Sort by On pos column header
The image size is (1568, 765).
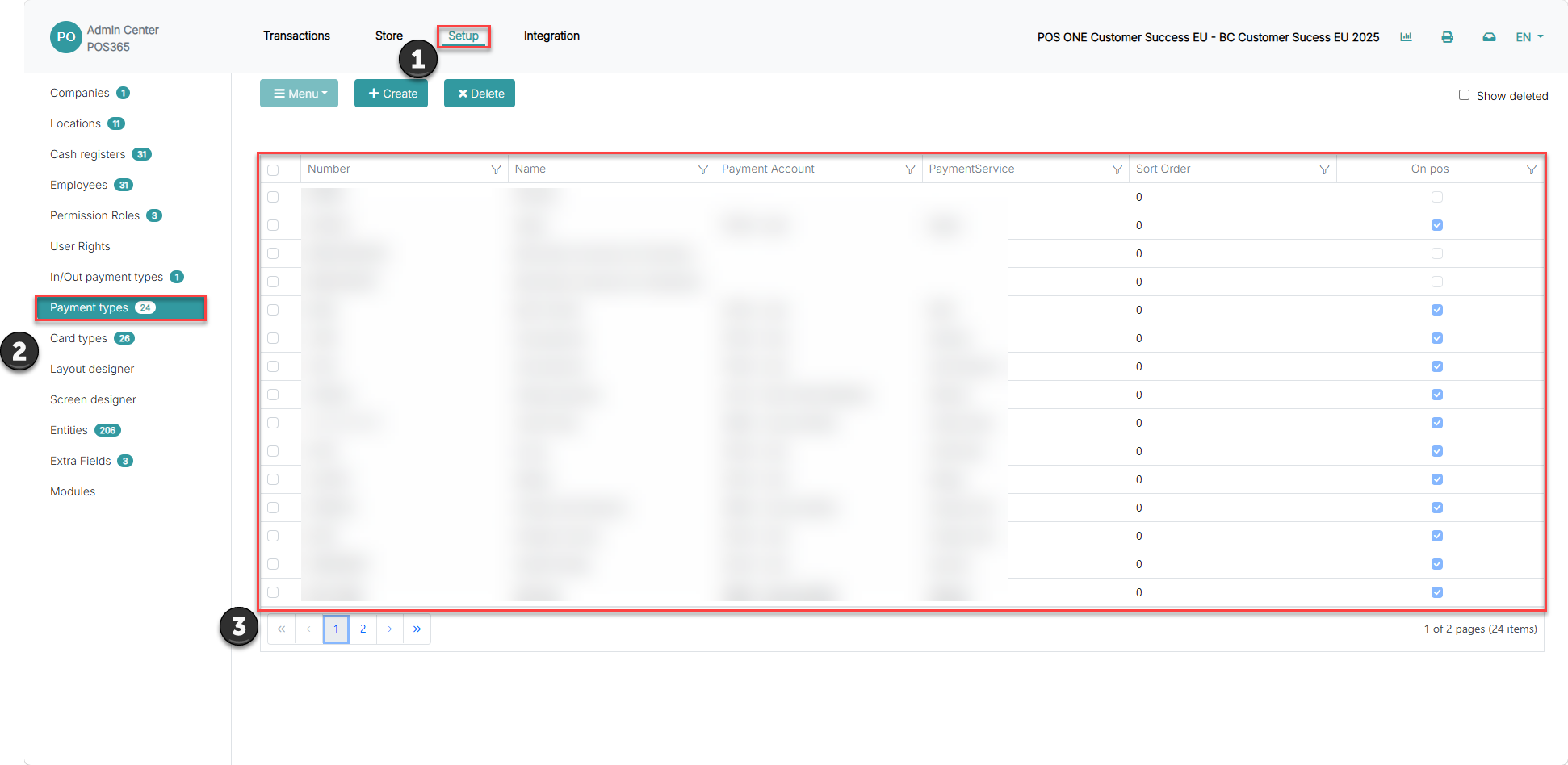coord(1430,169)
